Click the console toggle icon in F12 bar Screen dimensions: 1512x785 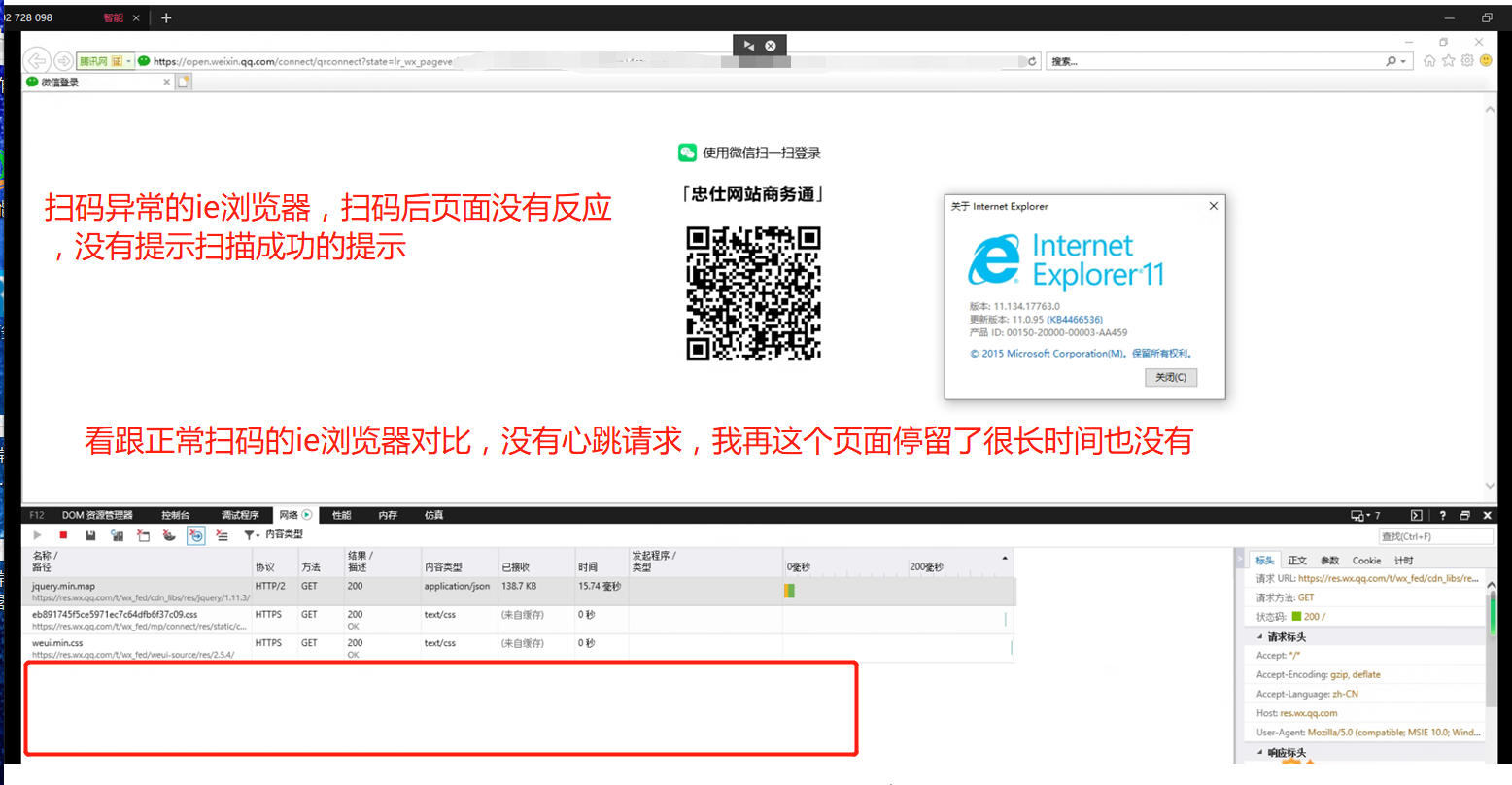click(x=1416, y=515)
